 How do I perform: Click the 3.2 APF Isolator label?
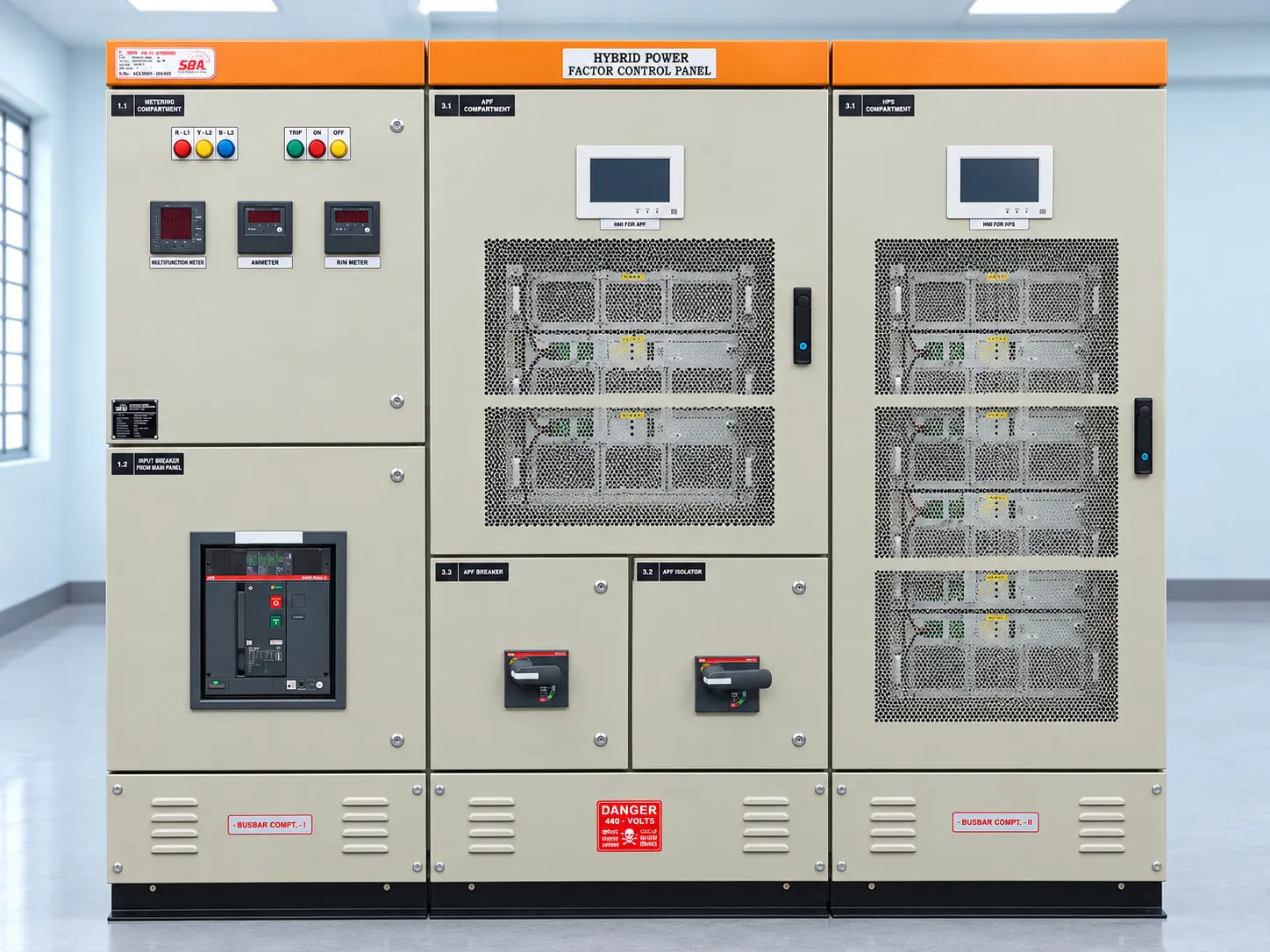coord(672,572)
